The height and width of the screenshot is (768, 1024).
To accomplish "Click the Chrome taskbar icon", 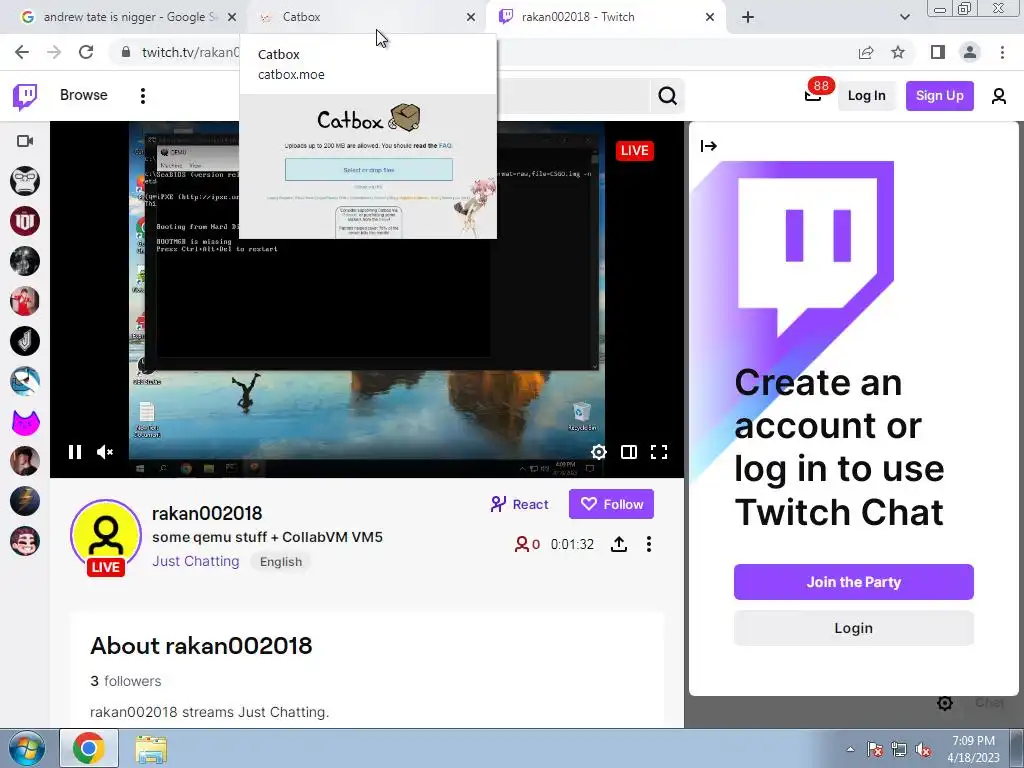I will tap(89, 748).
